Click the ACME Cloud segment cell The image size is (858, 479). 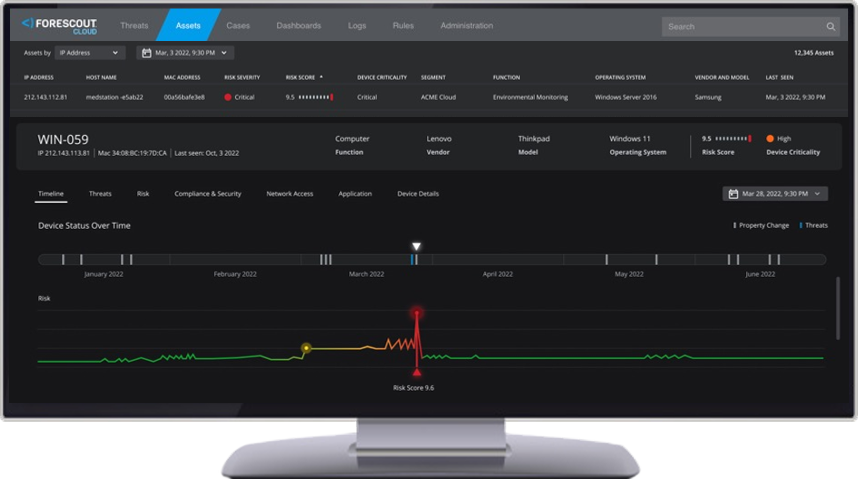click(x=438, y=97)
